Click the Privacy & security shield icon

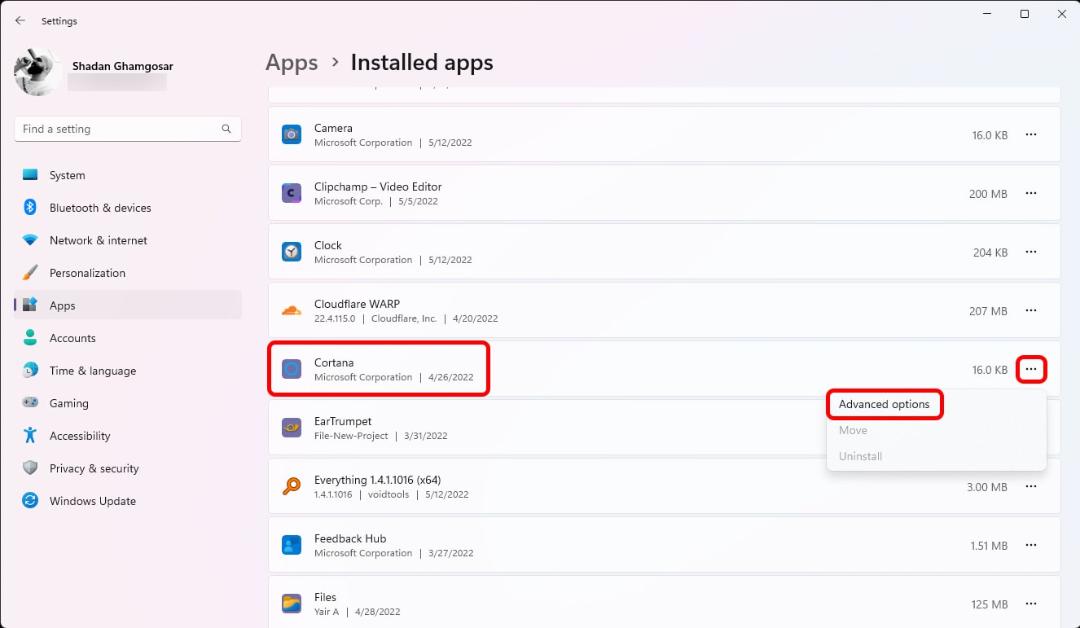[30, 468]
